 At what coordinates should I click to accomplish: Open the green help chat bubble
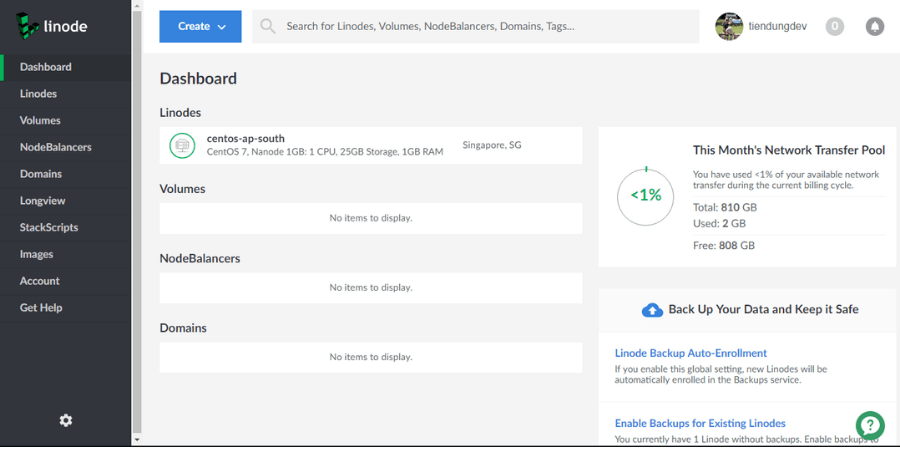pyautogui.click(x=870, y=425)
